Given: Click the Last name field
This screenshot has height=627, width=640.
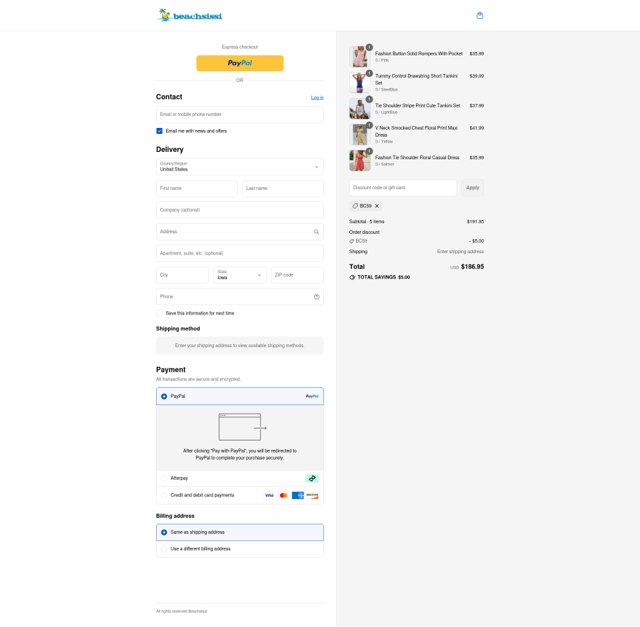Looking at the screenshot, I should click(x=283, y=189).
